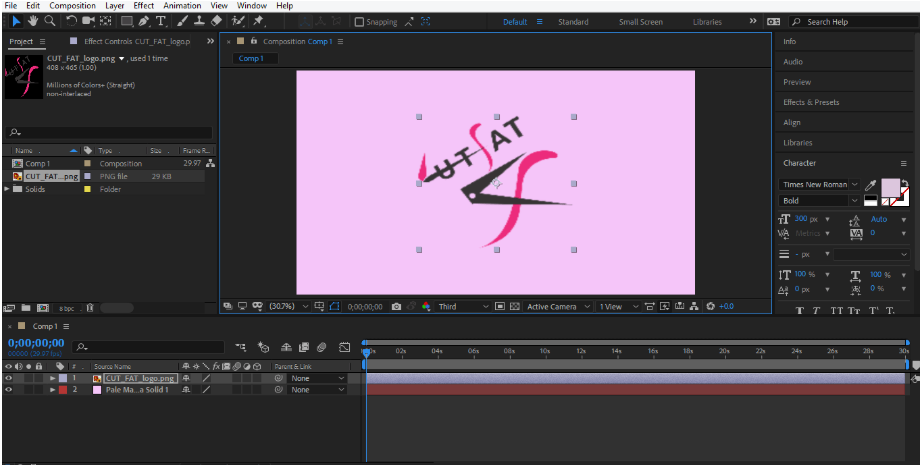Viewport: 920px width, 465px height.
Task: Open the magnification ratio (30.7%) dropdown
Action: 288,306
